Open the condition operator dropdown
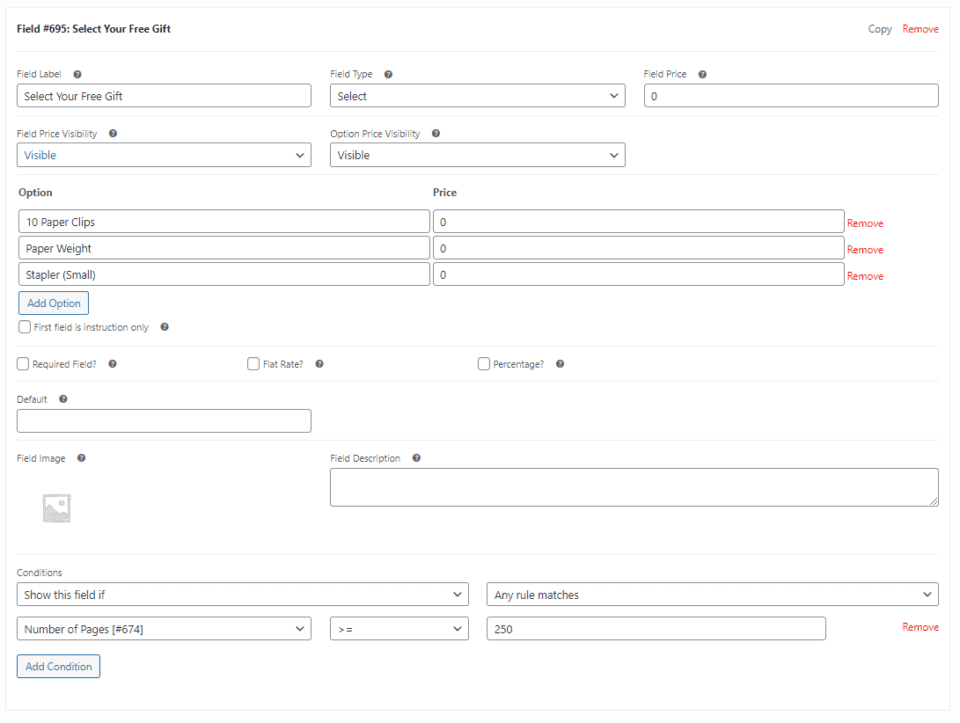Viewport: 960px width, 723px height. (398, 628)
